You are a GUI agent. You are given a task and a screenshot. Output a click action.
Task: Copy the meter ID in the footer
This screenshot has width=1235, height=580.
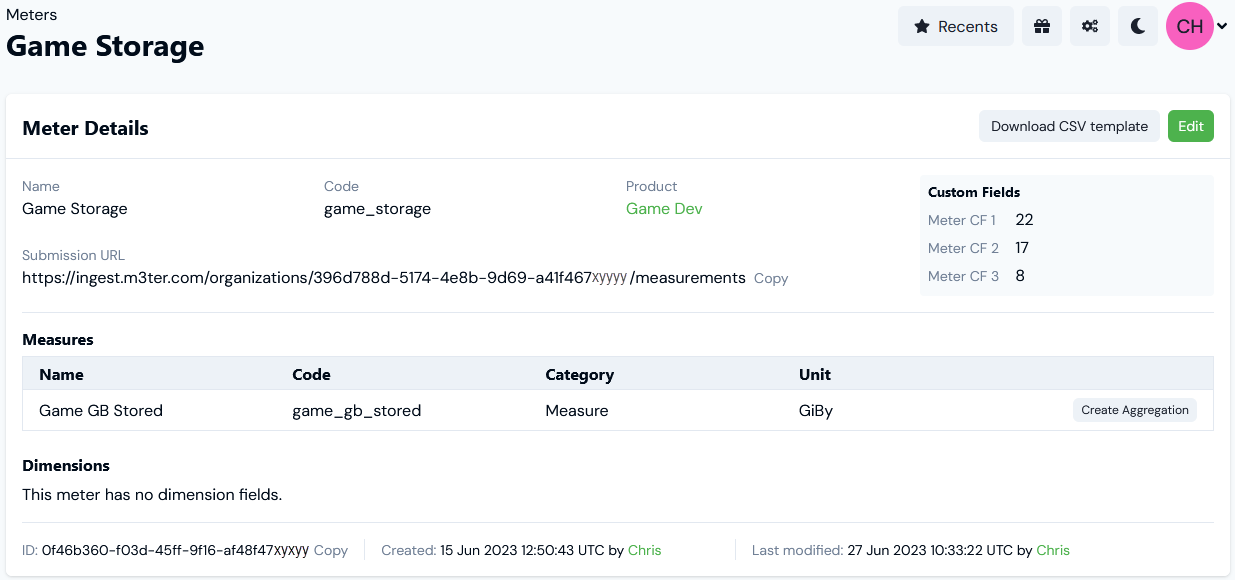pyautogui.click(x=330, y=550)
